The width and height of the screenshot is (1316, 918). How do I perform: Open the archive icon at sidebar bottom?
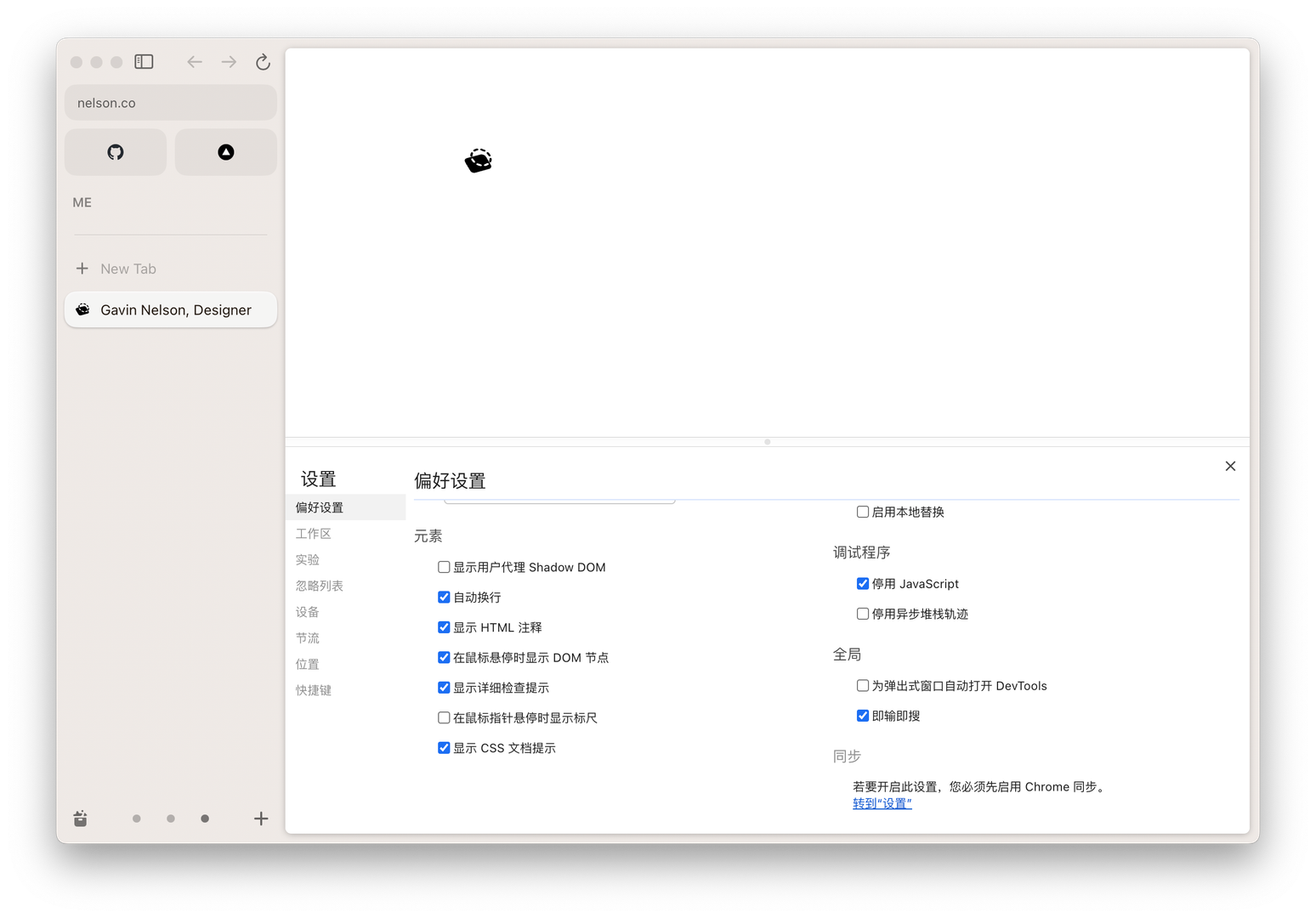[80, 819]
